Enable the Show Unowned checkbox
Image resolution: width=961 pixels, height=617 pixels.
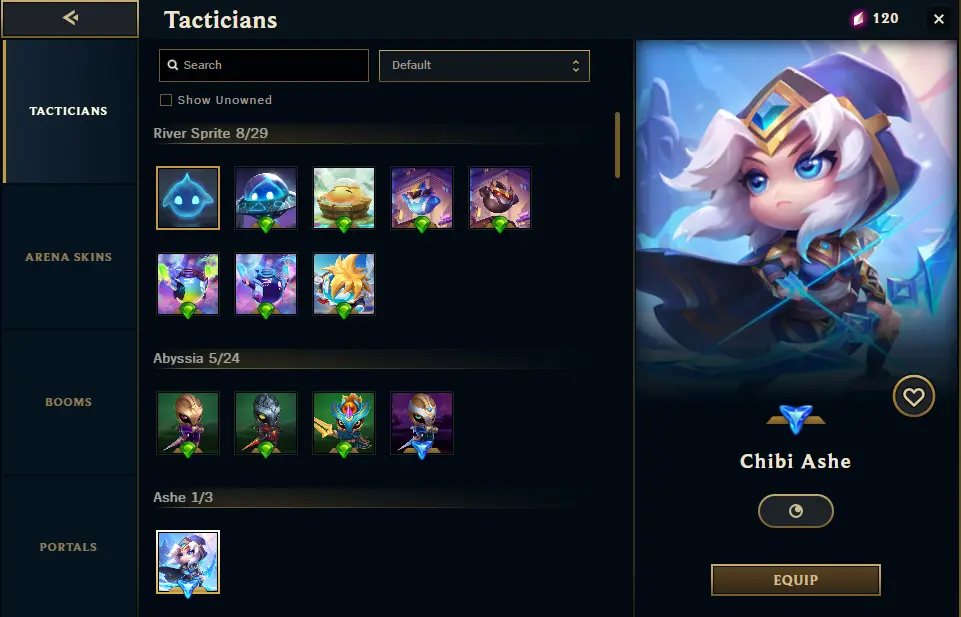[165, 100]
